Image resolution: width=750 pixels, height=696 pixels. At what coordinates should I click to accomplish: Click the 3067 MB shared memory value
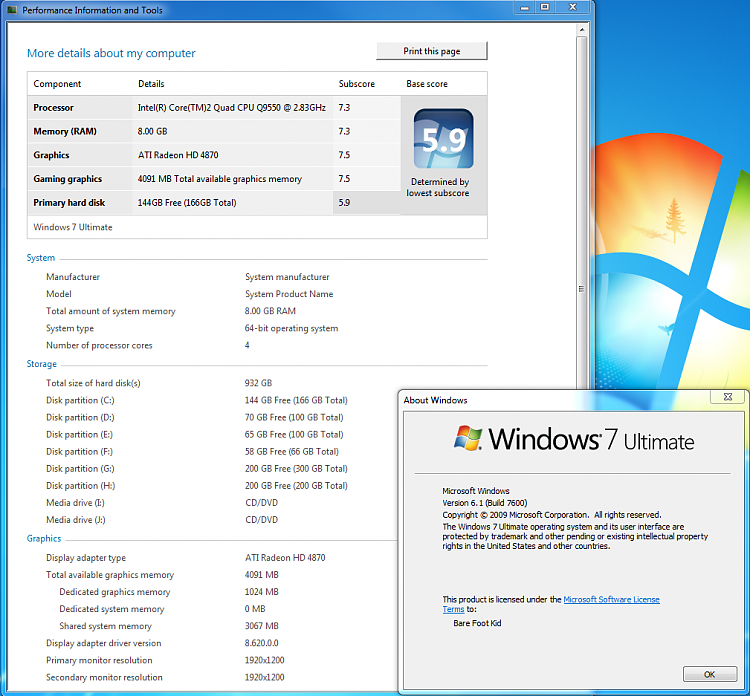click(x=262, y=626)
